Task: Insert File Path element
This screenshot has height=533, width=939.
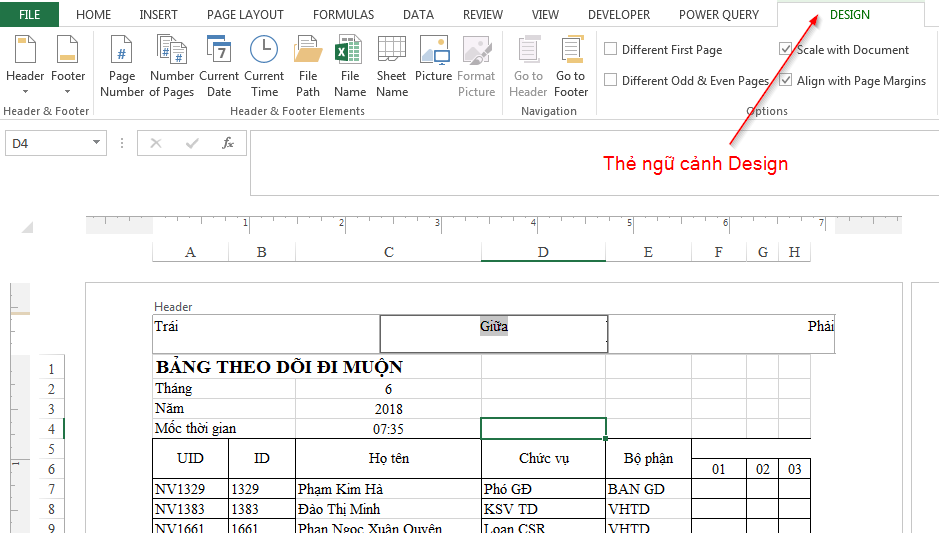Action: point(308,66)
